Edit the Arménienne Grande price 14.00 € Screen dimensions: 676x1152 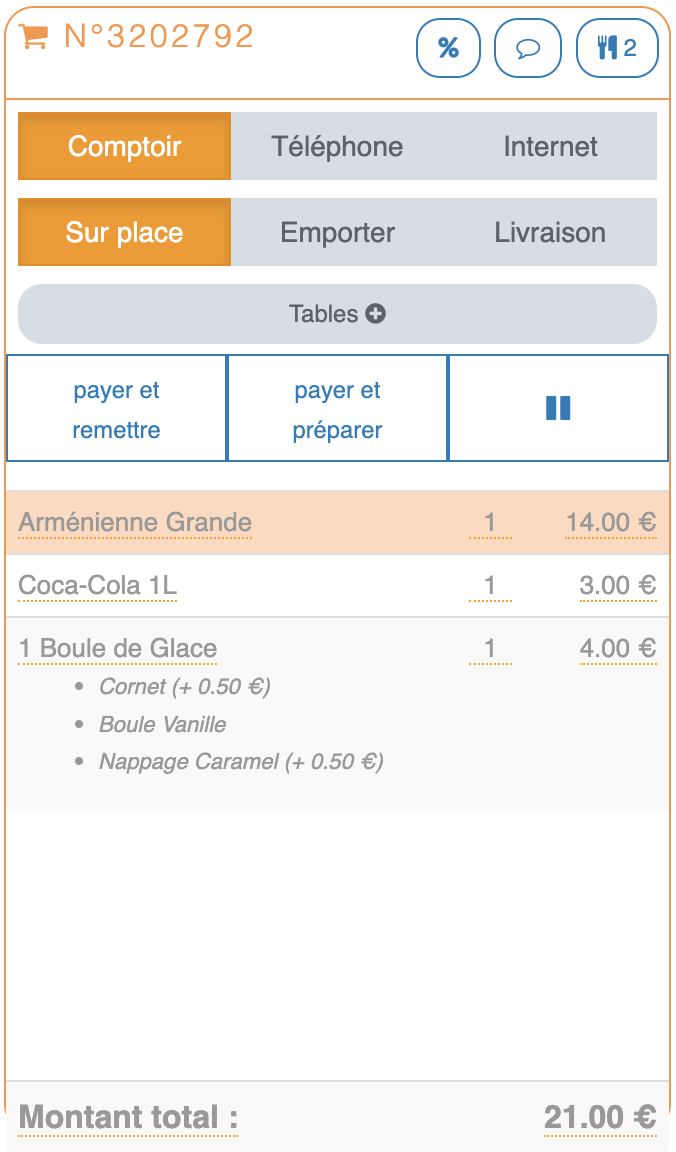coord(610,523)
